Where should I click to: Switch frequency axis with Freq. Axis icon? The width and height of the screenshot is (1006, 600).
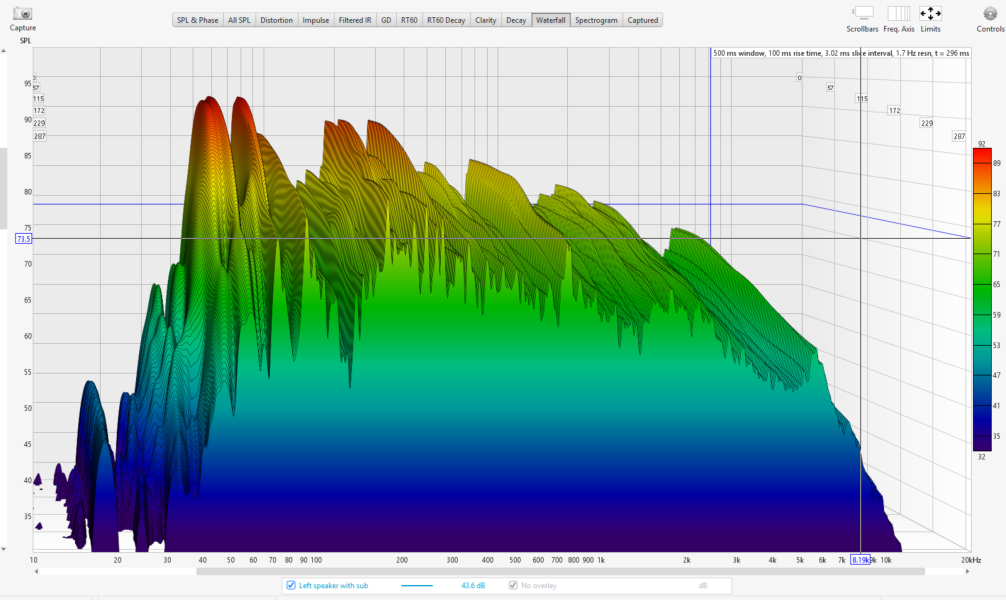(898, 13)
